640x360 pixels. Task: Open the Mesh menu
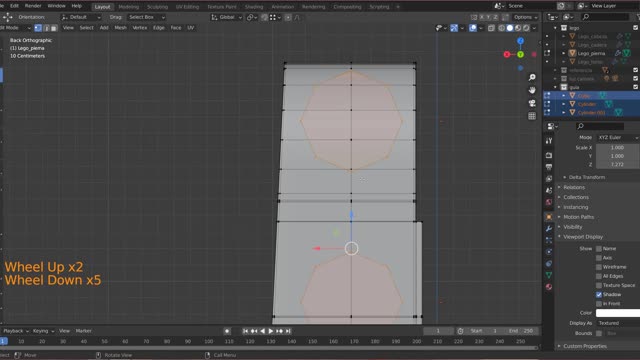120,28
